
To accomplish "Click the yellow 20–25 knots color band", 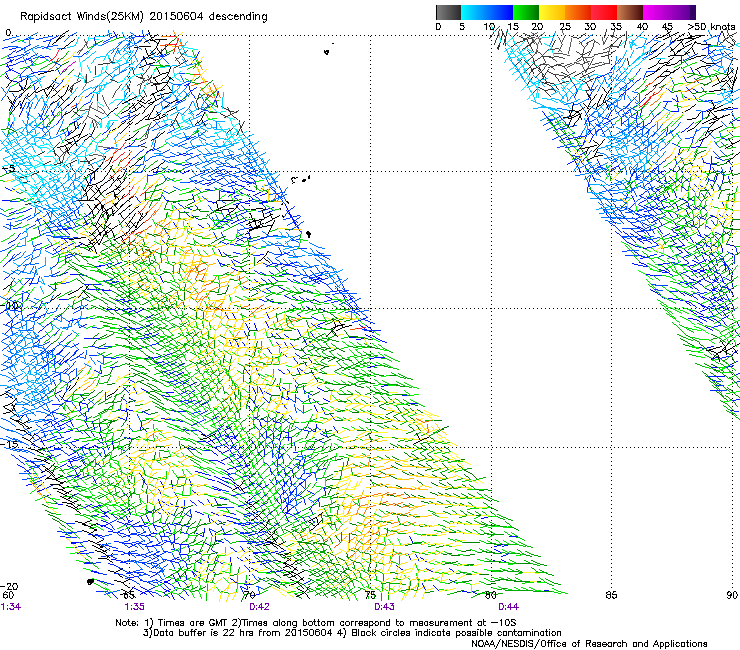I will pyautogui.click(x=552, y=12).
